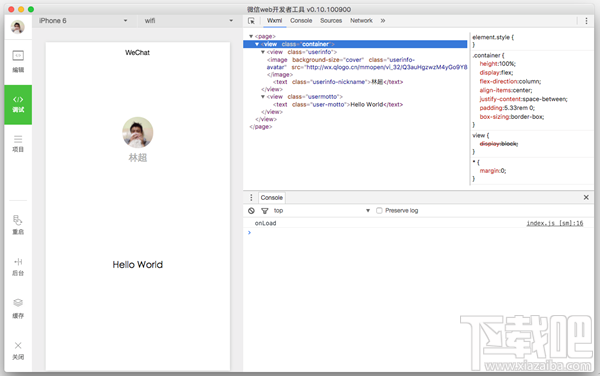600x376 pixels.
Task: Collapse the page element node
Action: coord(251,36)
